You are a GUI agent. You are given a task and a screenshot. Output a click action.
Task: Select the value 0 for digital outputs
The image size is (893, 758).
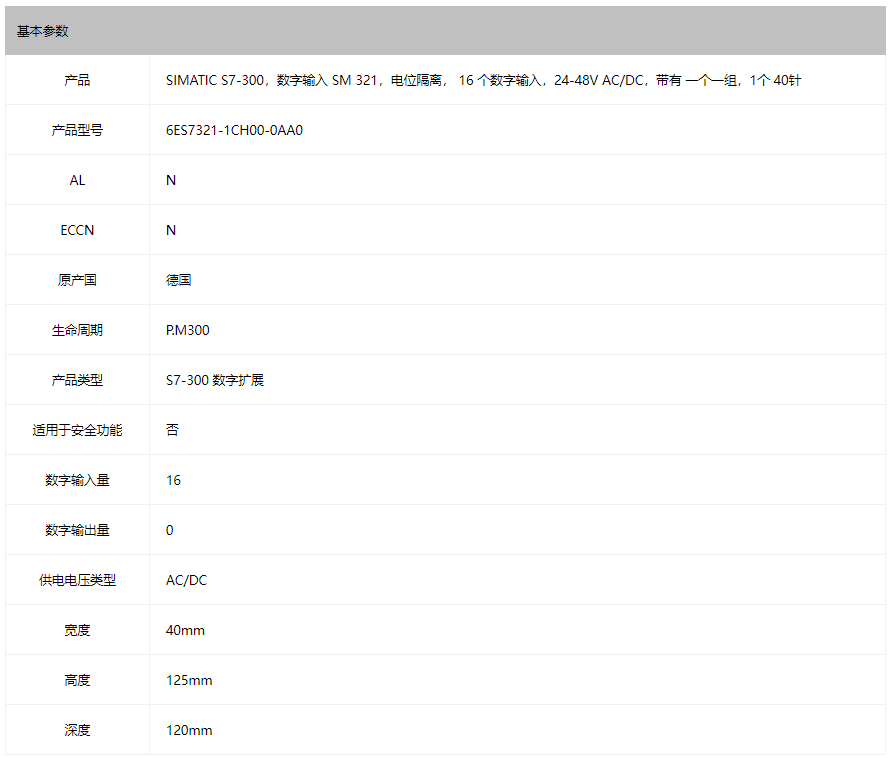point(170,531)
